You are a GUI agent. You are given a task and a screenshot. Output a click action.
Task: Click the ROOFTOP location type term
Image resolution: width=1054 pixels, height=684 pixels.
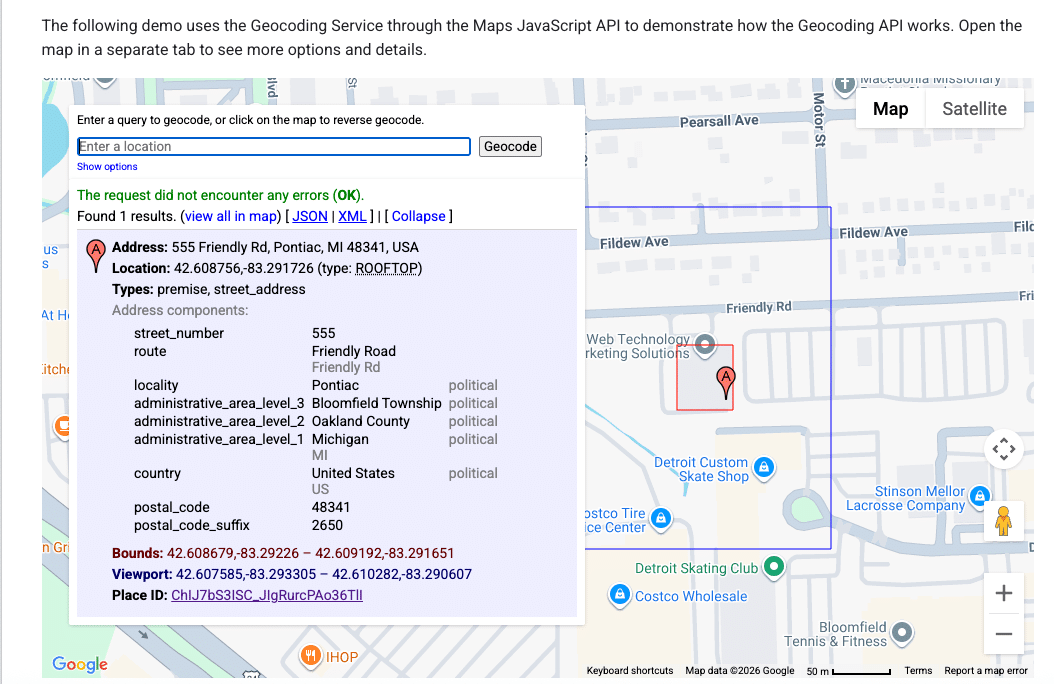[387, 269]
